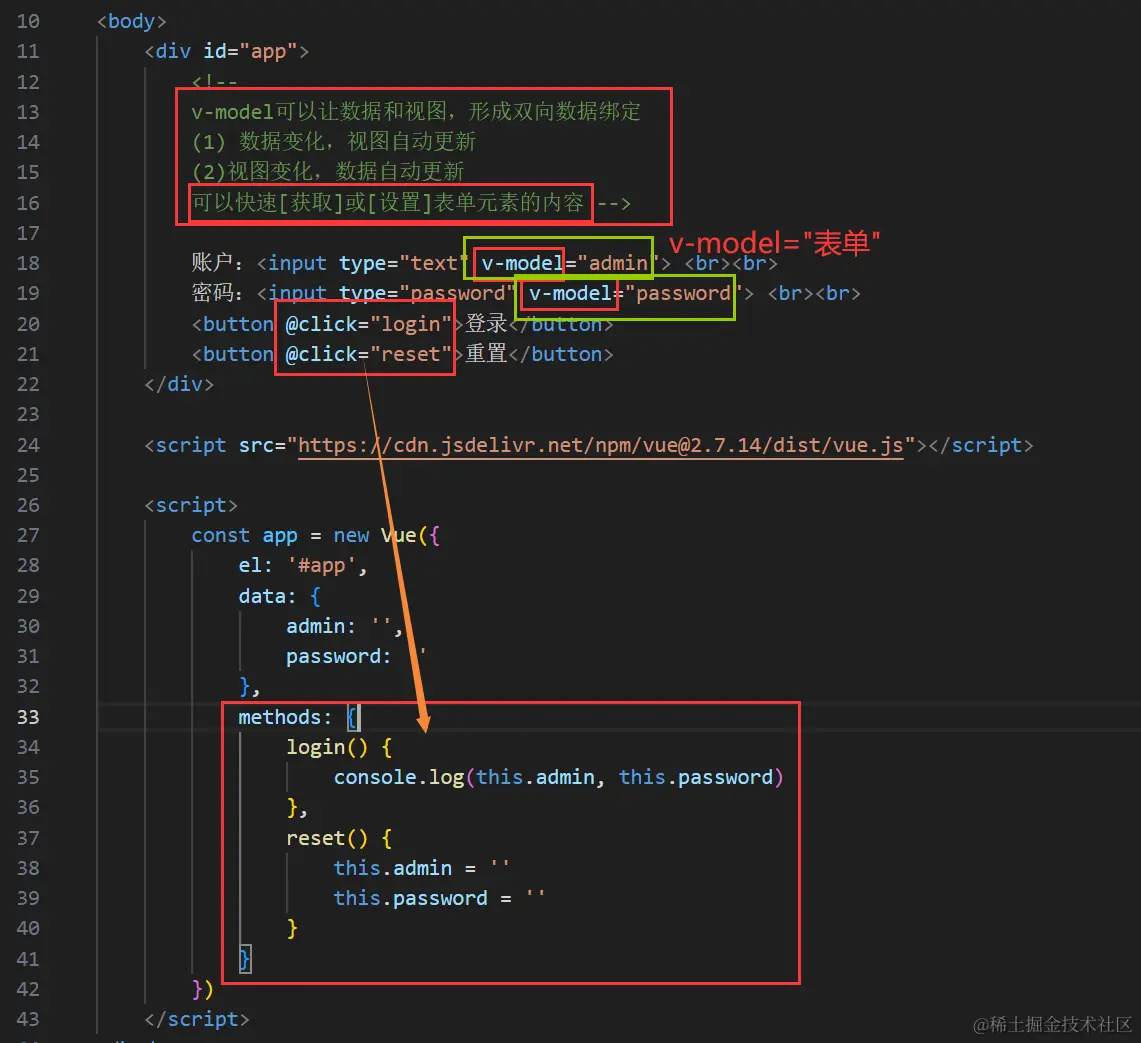Click 'const app = new Vue({' line

[x=315, y=536]
